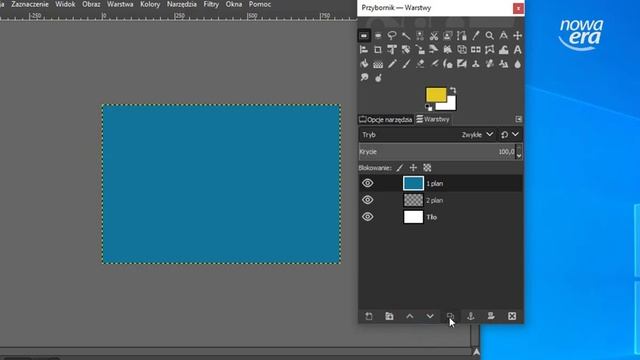The width and height of the screenshot is (640, 360).
Task: Select the Shear tool
Action: 433,50
